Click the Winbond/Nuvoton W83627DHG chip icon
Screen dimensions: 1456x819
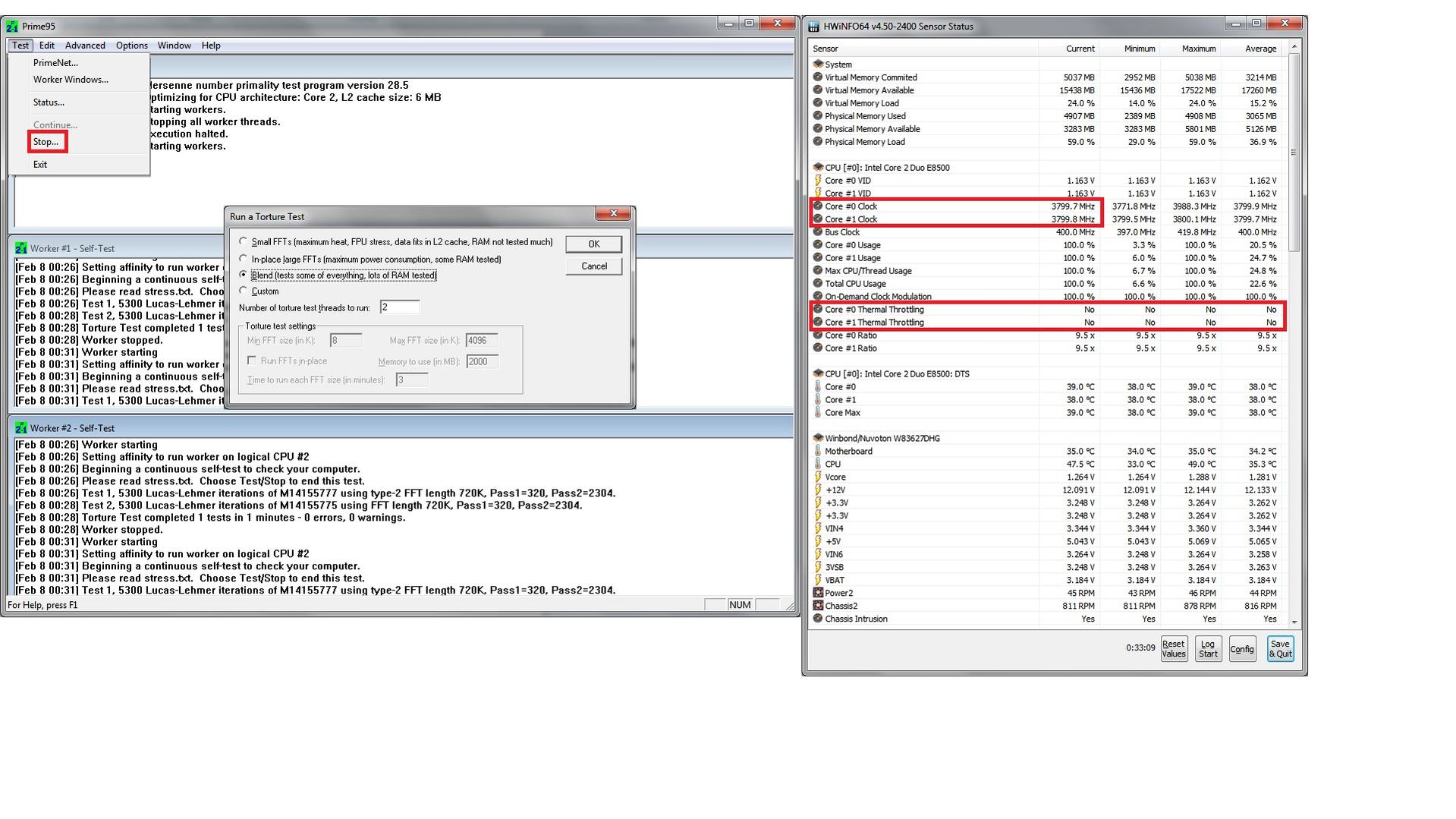point(818,438)
